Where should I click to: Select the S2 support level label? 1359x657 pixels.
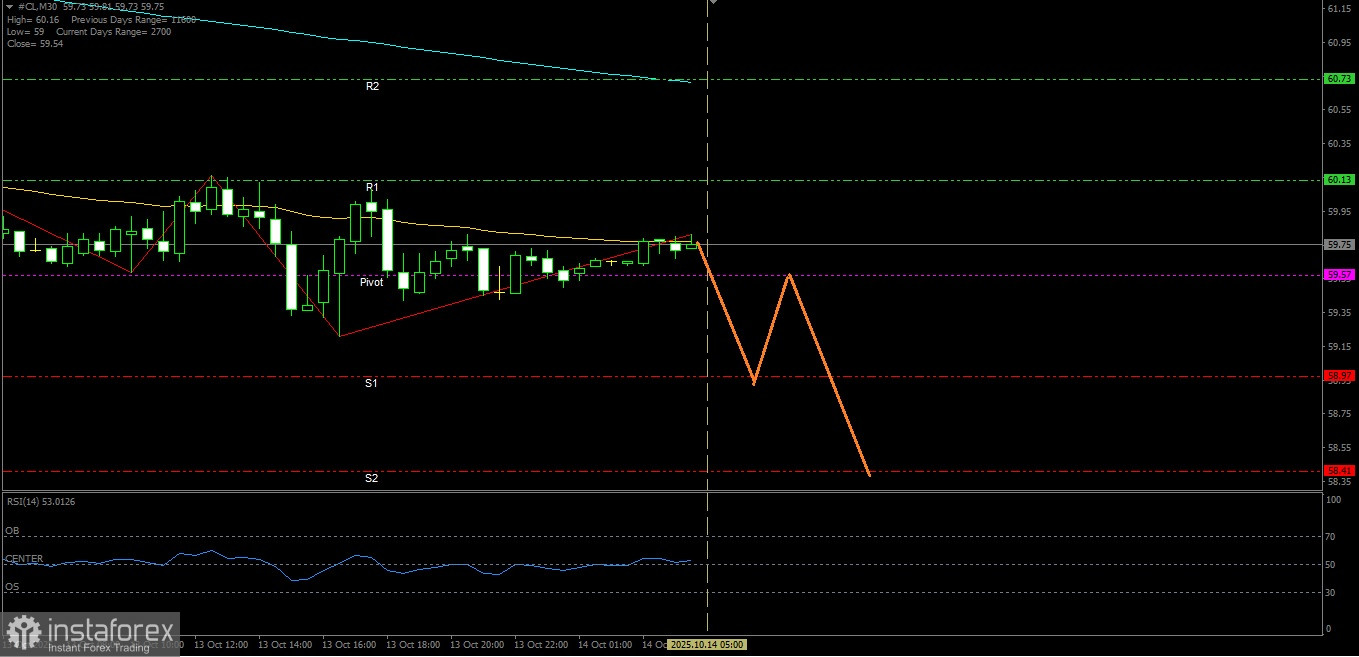371,478
